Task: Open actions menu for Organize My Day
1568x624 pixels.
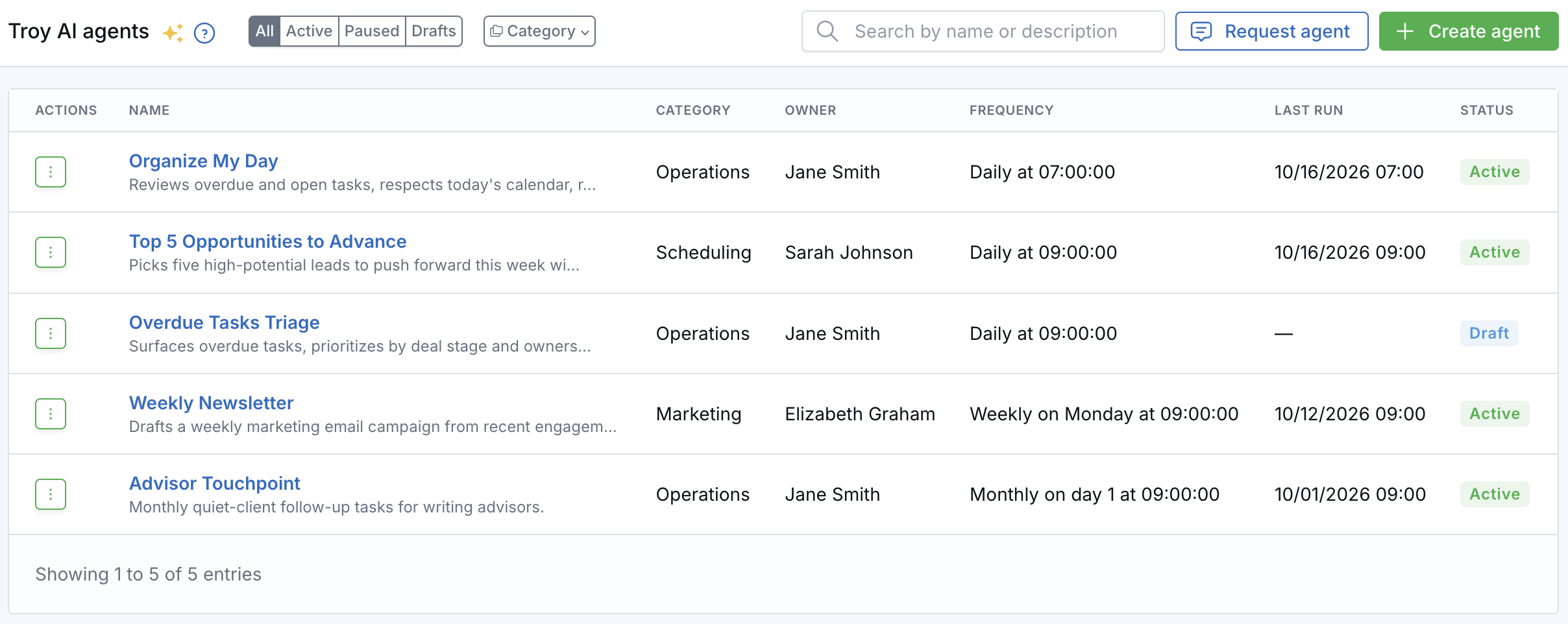Action: click(51, 172)
